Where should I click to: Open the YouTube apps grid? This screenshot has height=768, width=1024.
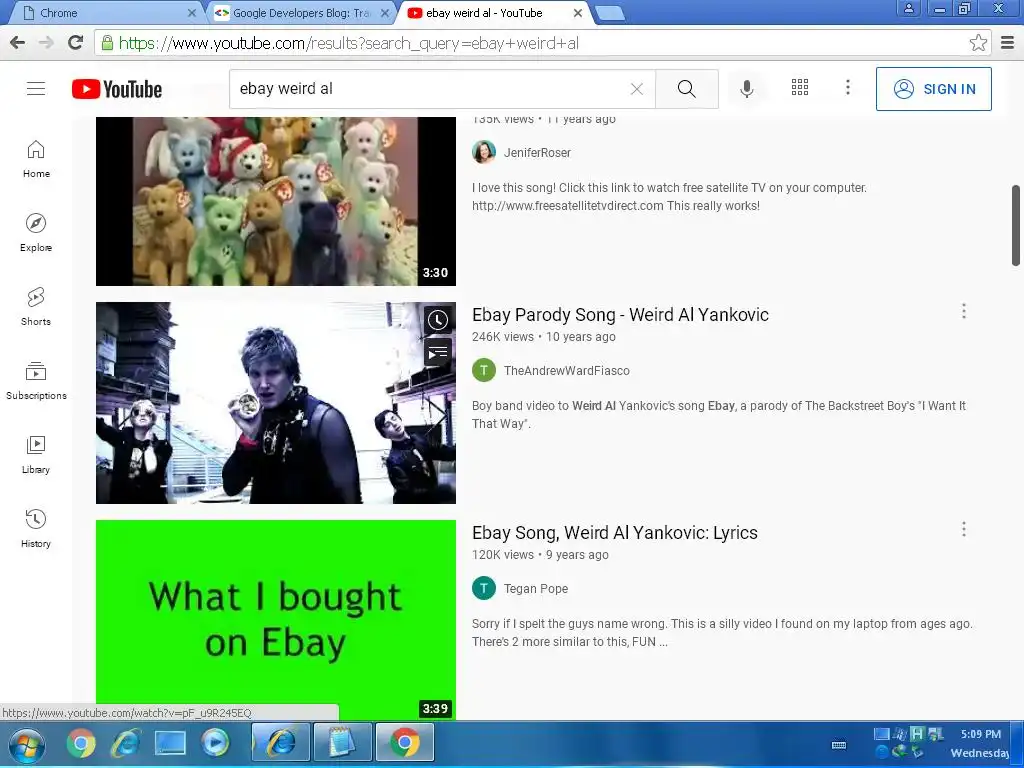point(800,88)
